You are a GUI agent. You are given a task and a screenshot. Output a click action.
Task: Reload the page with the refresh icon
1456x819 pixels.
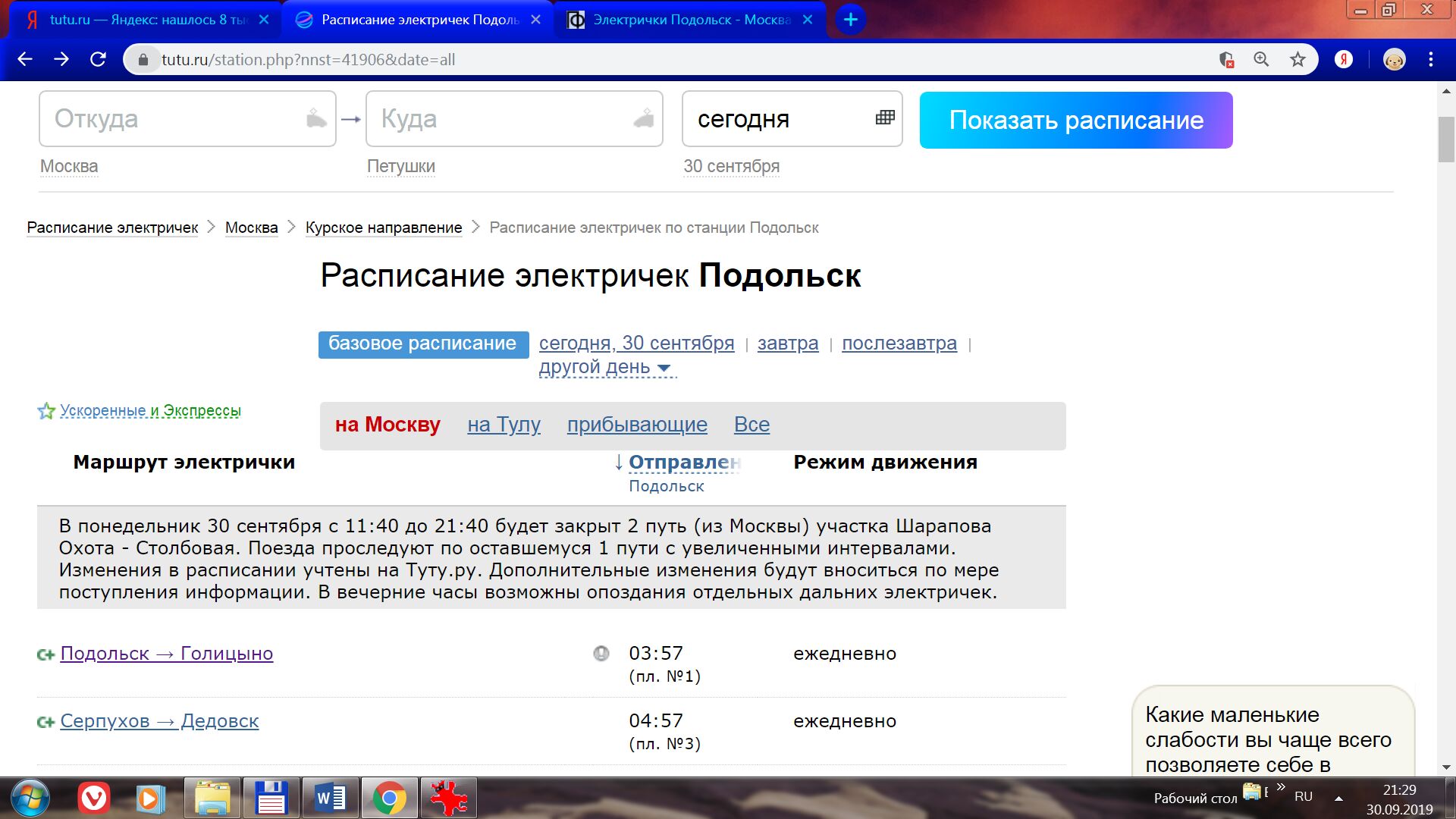click(98, 60)
